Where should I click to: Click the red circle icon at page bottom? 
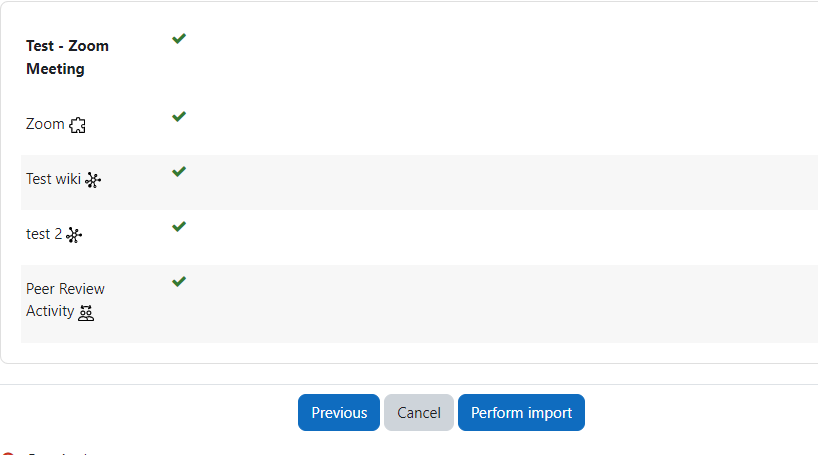click(7, 453)
